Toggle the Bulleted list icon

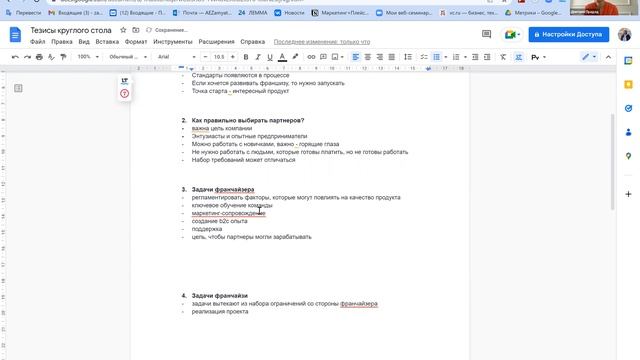tap(437, 57)
